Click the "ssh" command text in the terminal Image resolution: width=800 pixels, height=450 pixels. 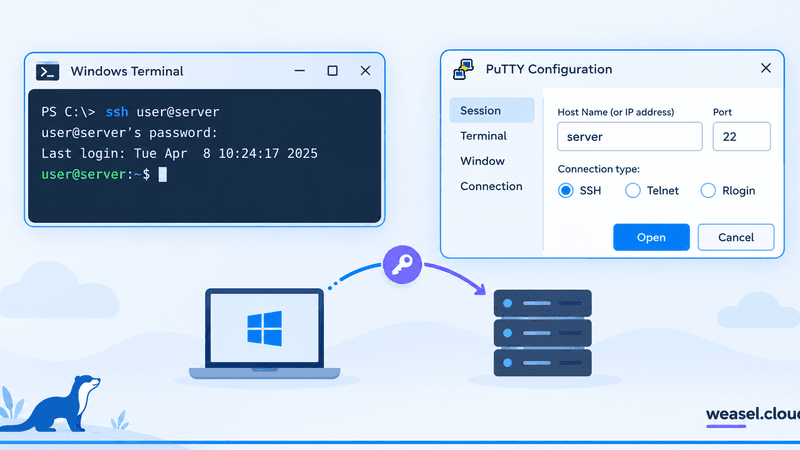point(117,112)
